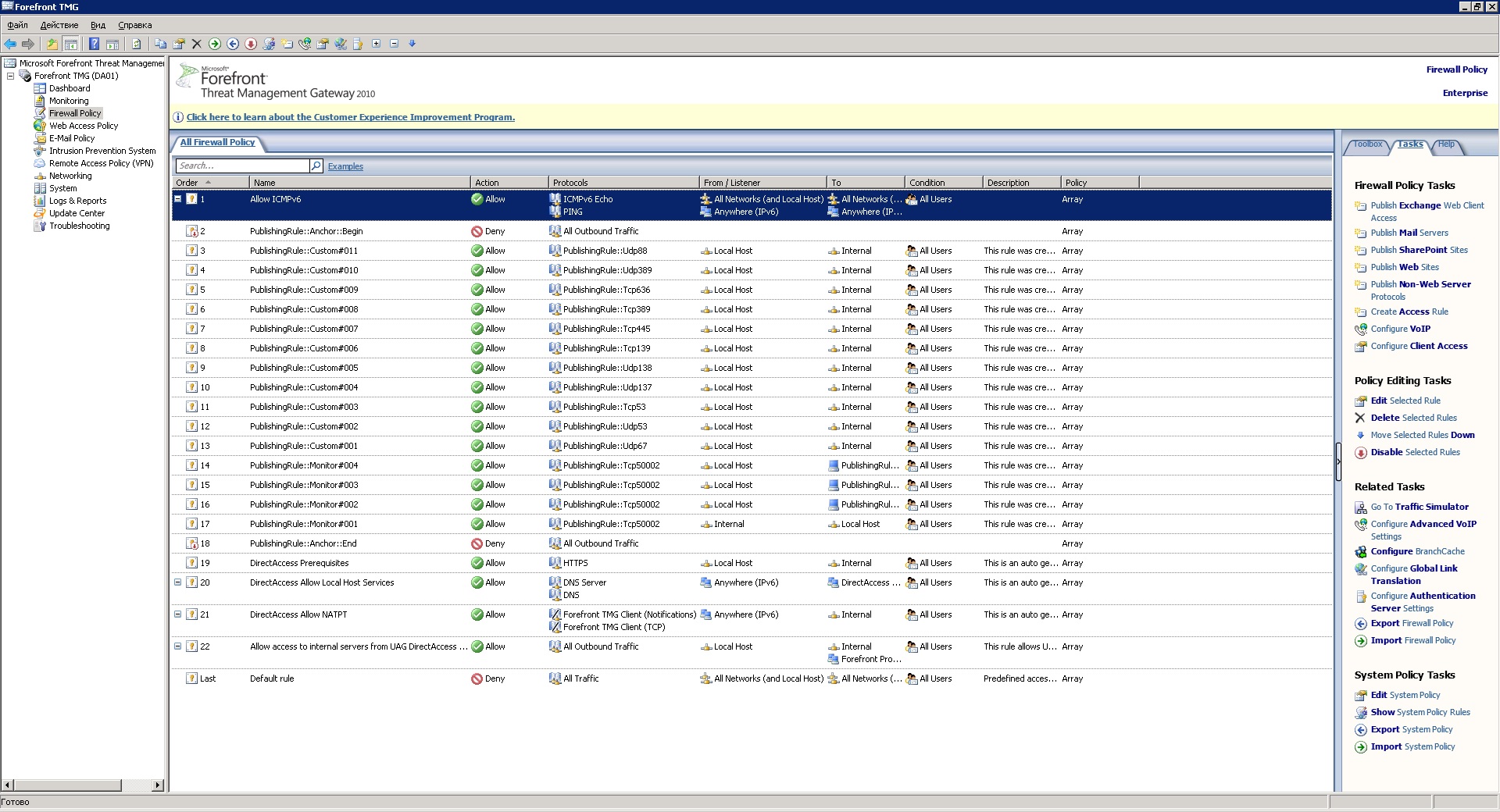Click the Examples link beside search
This screenshot has height=812, width=1500.
click(x=345, y=166)
